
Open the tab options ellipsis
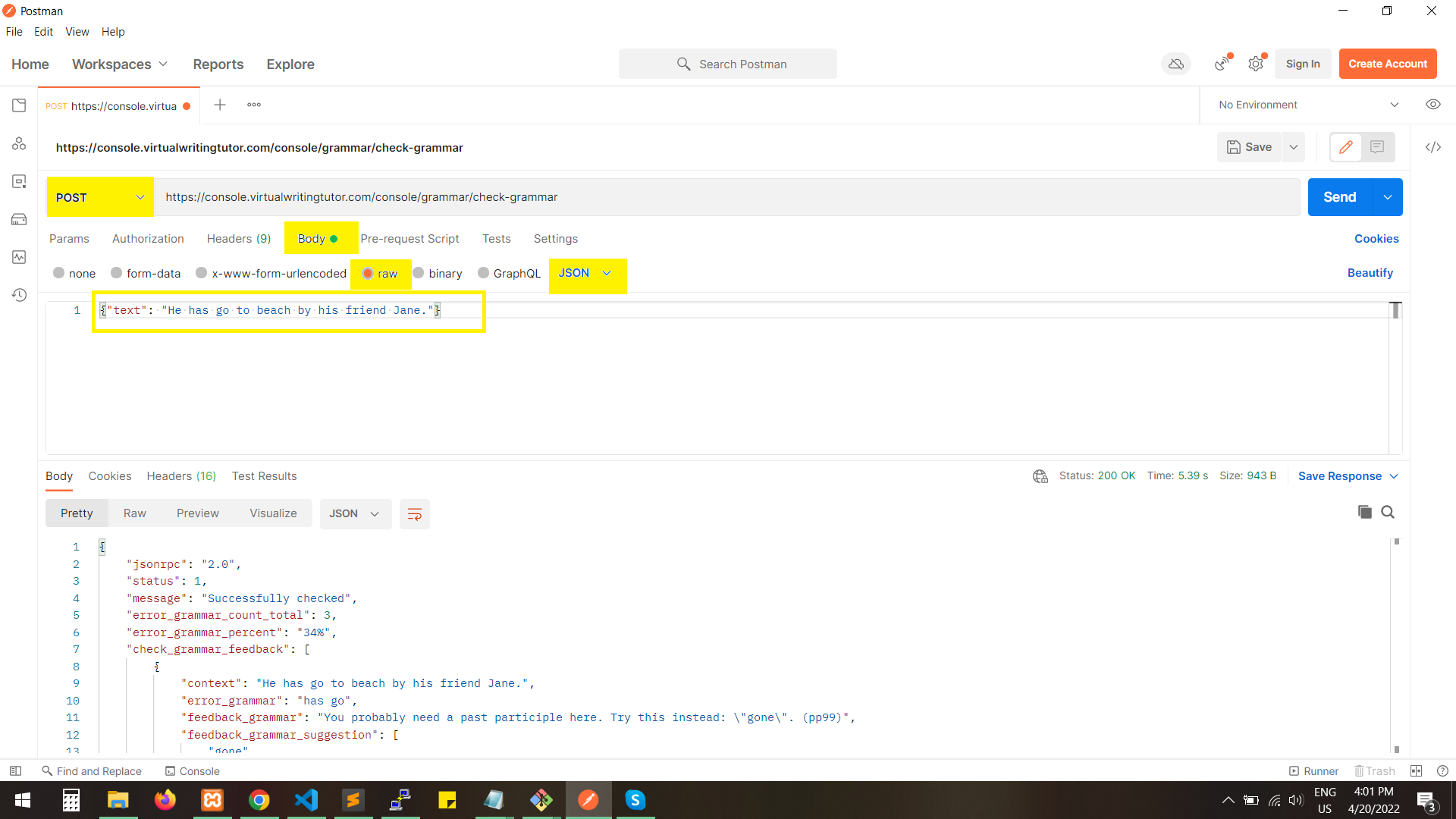pyautogui.click(x=254, y=105)
